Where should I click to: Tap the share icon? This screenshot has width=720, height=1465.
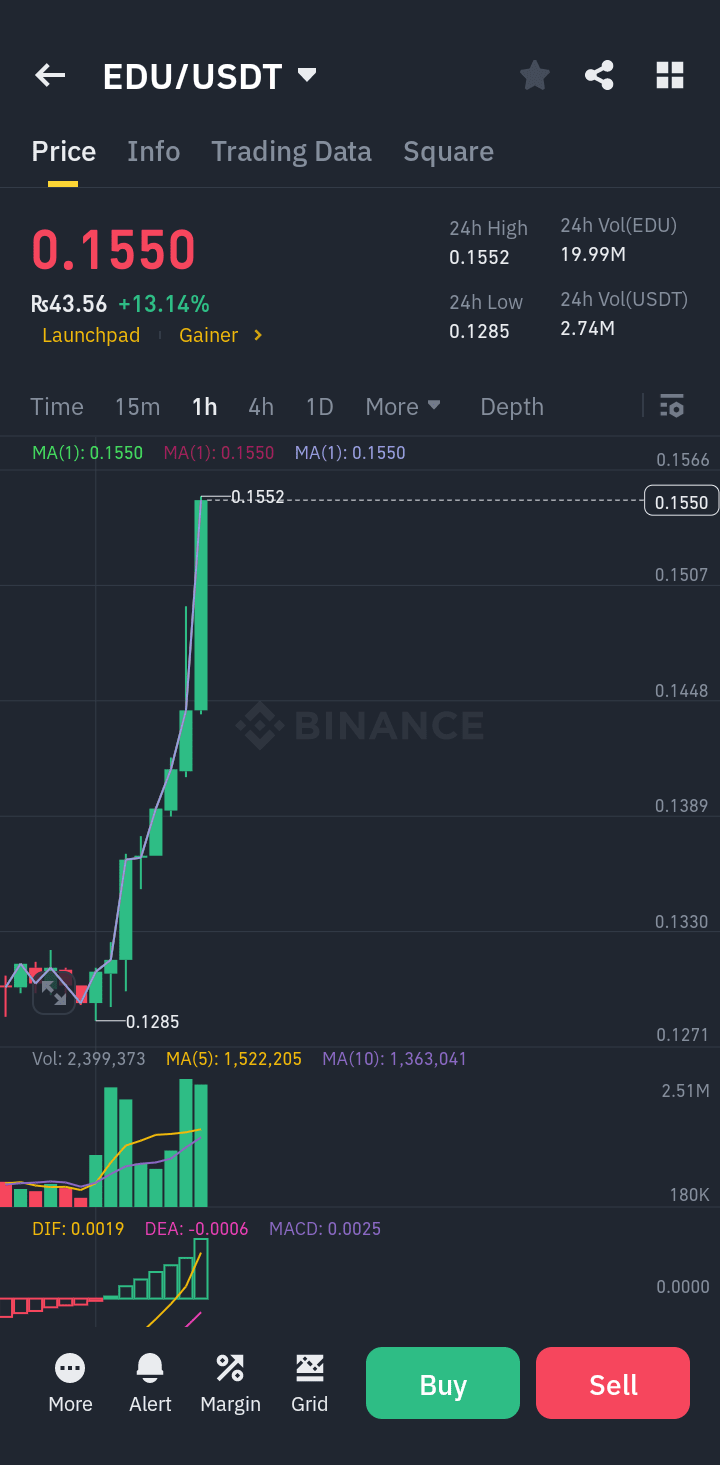pos(599,76)
